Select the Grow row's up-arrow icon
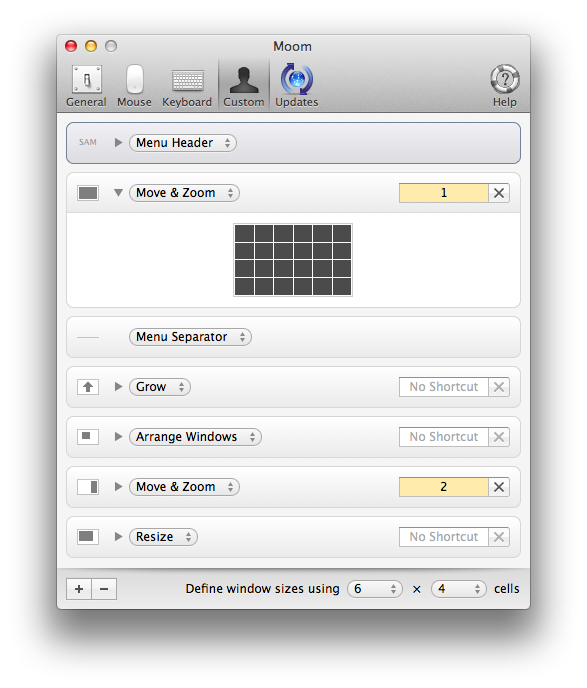The height and width of the screenshot is (688, 587). [88, 387]
